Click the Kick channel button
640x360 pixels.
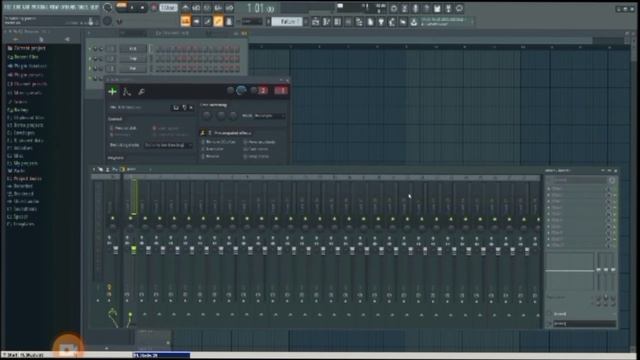click(x=133, y=49)
